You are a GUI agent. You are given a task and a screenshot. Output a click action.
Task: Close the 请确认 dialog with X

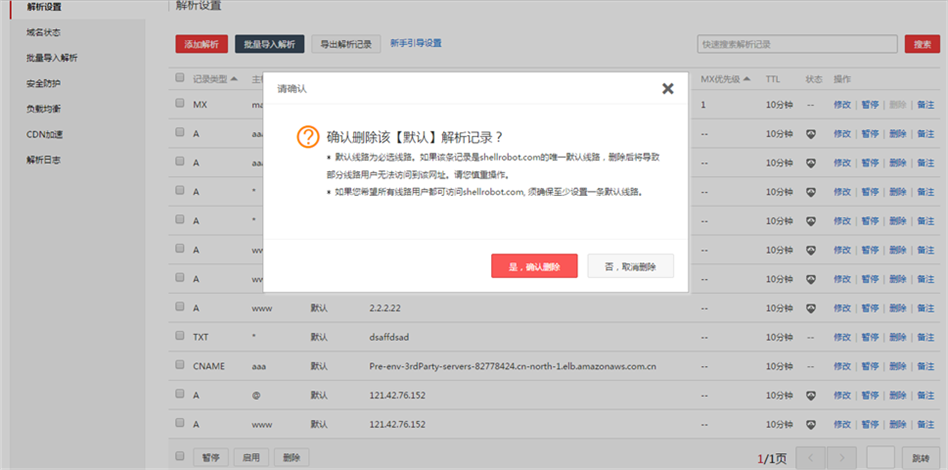pos(668,88)
